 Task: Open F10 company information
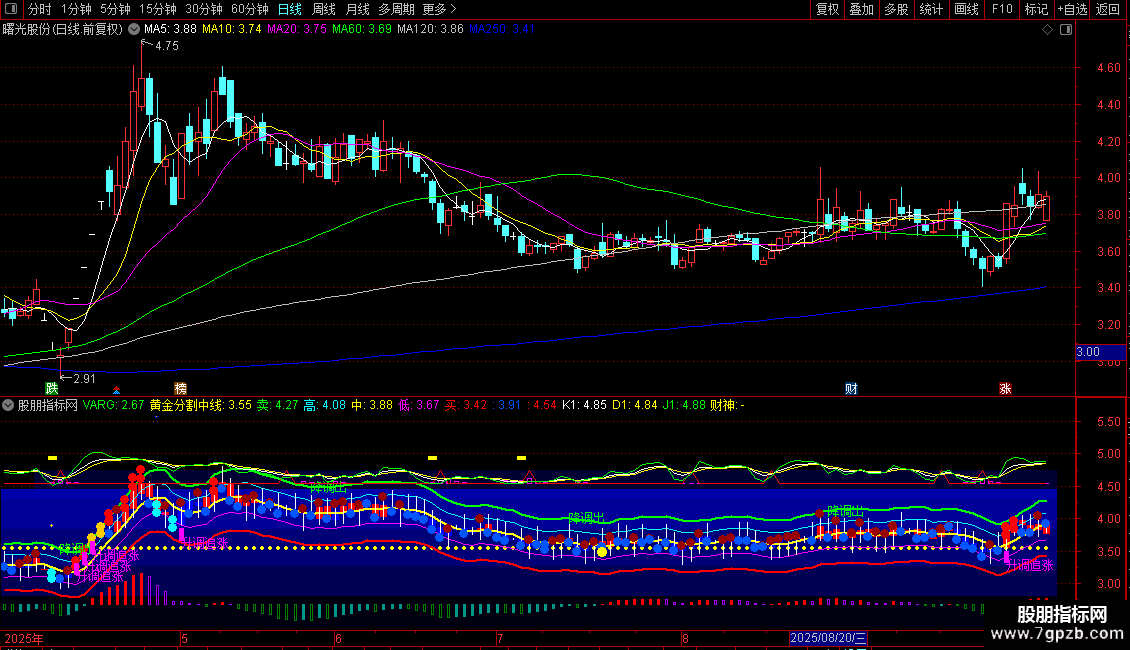[x=1001, y=9]
